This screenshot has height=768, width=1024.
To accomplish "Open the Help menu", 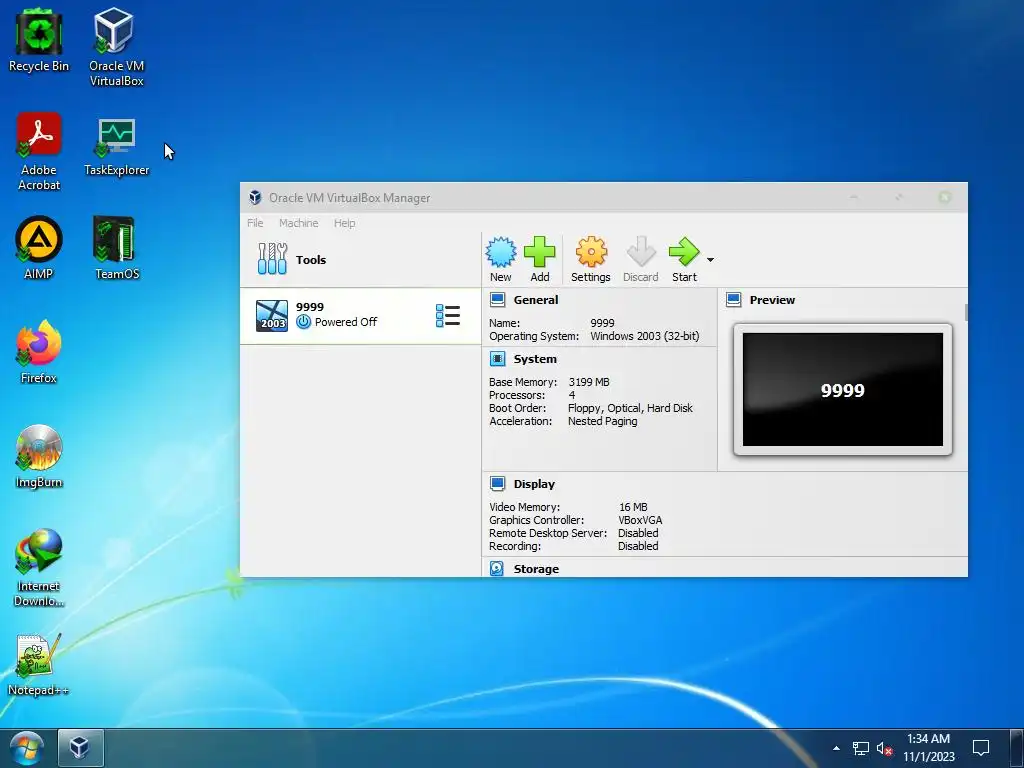I will pyautogui.click(x=345, y=223).
